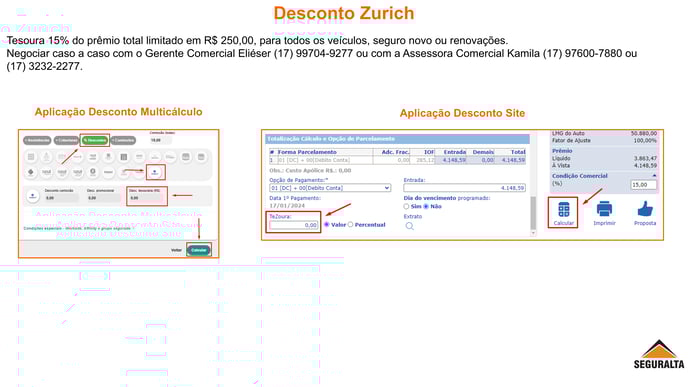Image resolution: width=688 pixels, height=387 pixels.
Task: Click the Zurich logo beside Desconto comissão
Action: click(32, 196)
